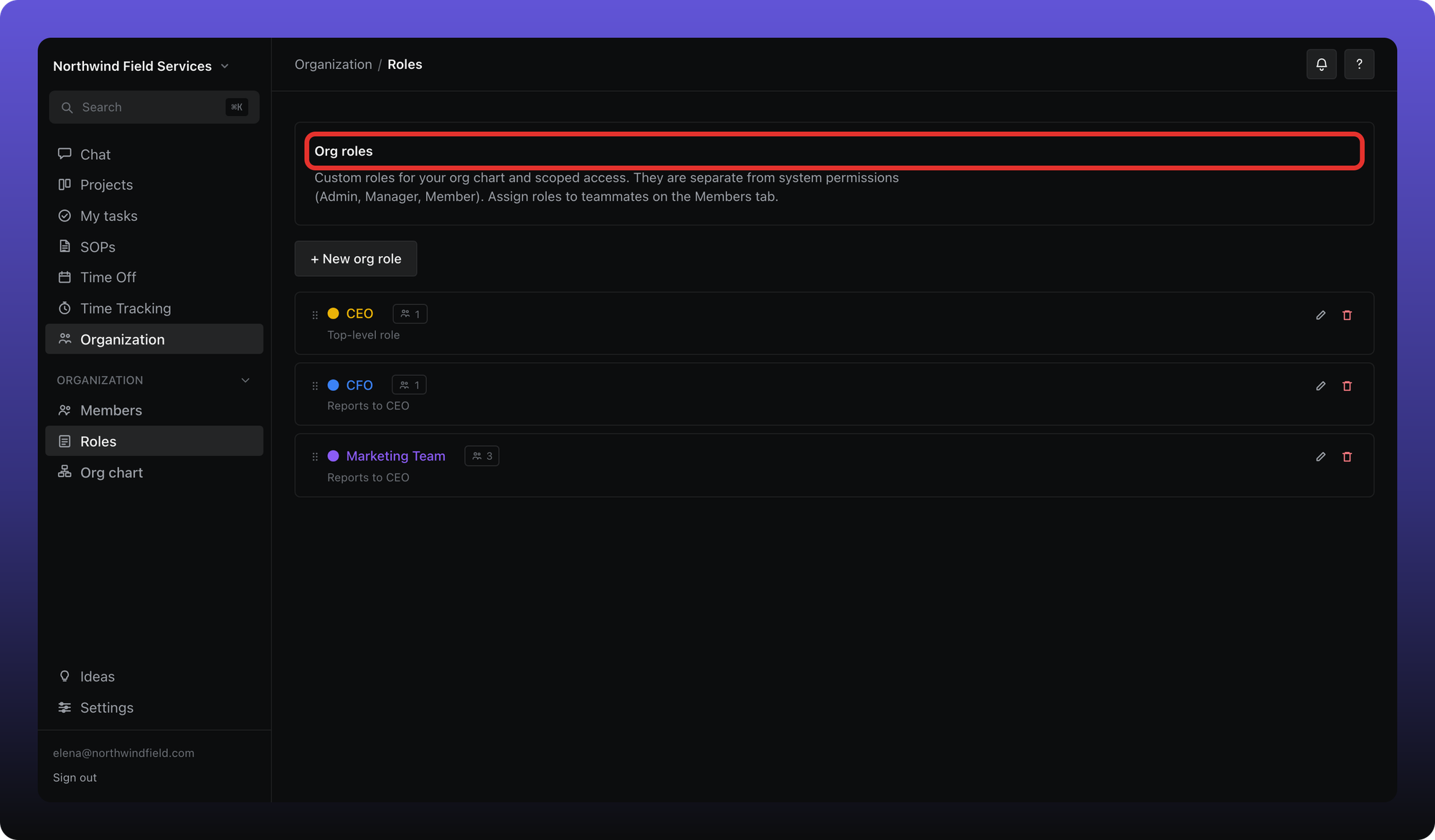Click the Ideas lightbulb icon

pyautogui.click(x=65, y=676)
